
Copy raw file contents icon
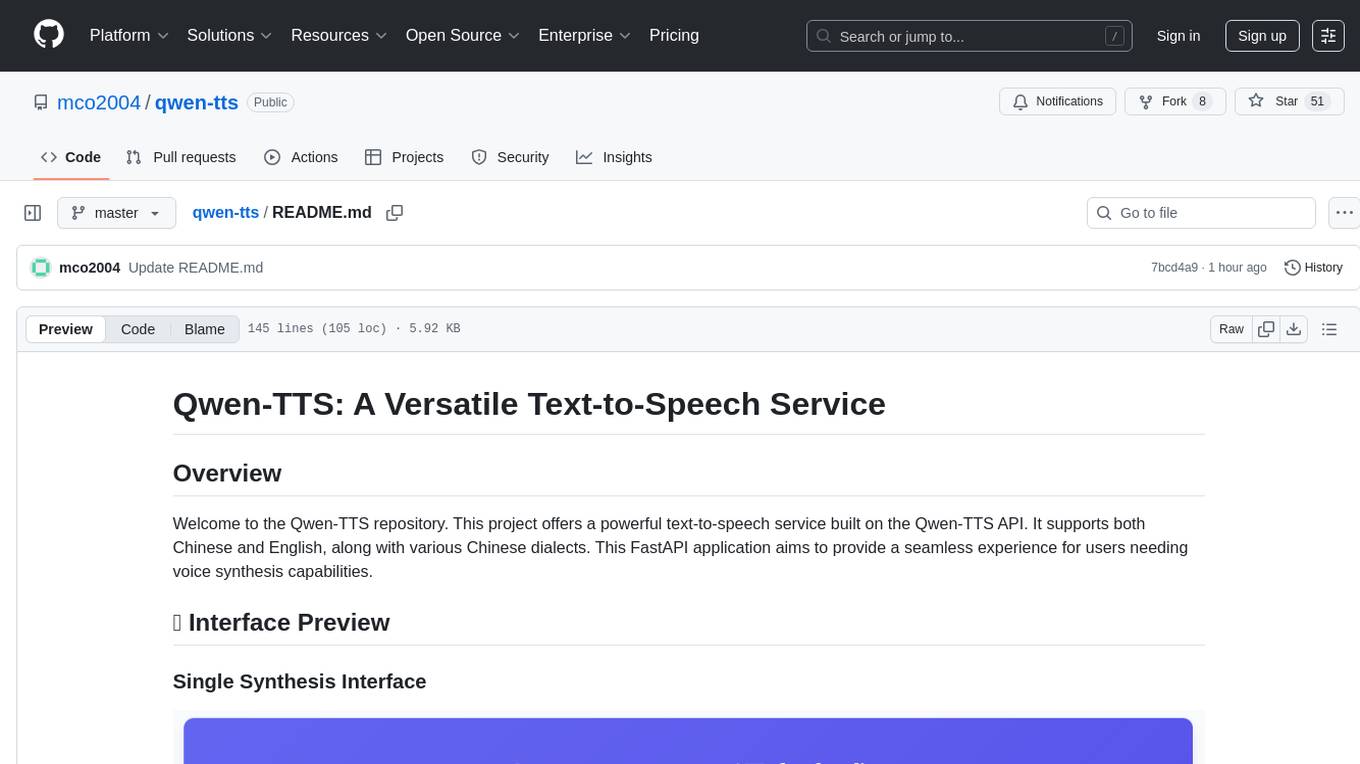point(1266,329)
